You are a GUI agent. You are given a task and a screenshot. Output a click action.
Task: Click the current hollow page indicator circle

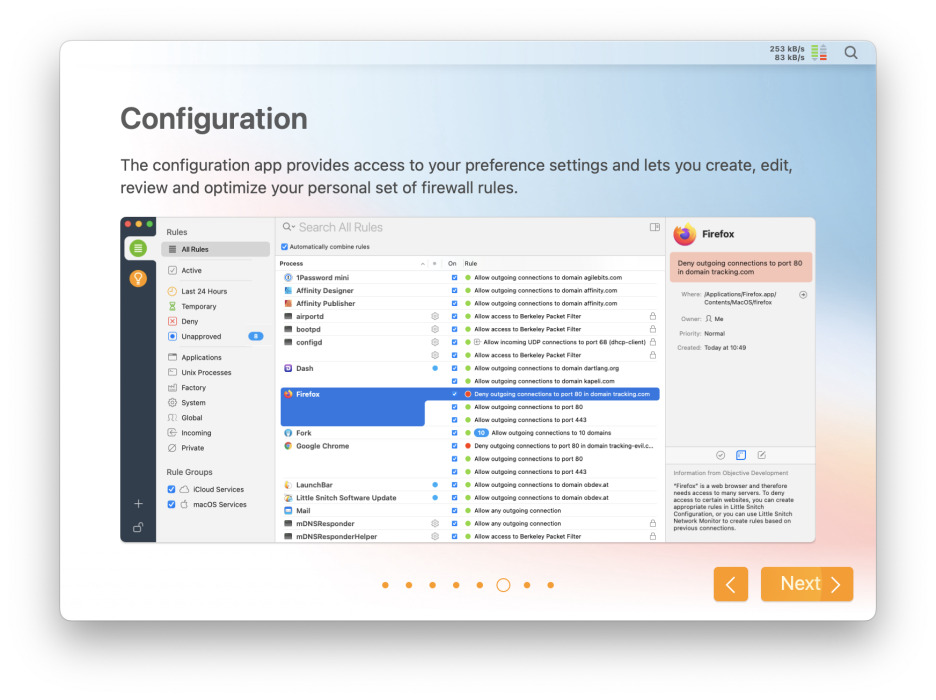pos(503,585)
